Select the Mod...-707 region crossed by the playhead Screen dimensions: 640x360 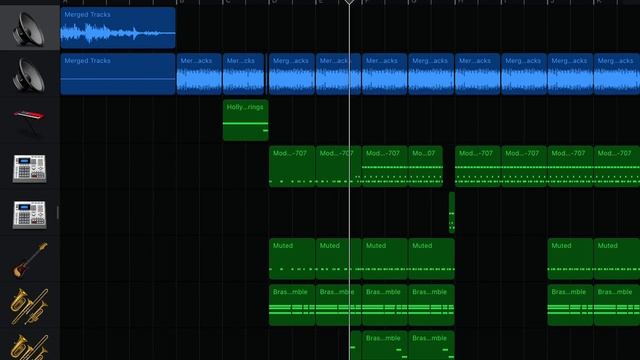(338, 166)
